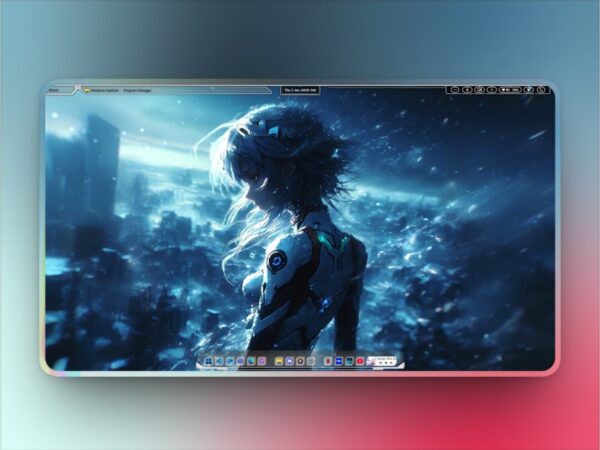
Task: Open the yellow folder icon in the dock
Action: pyautogui.click(x=278, y=361)
